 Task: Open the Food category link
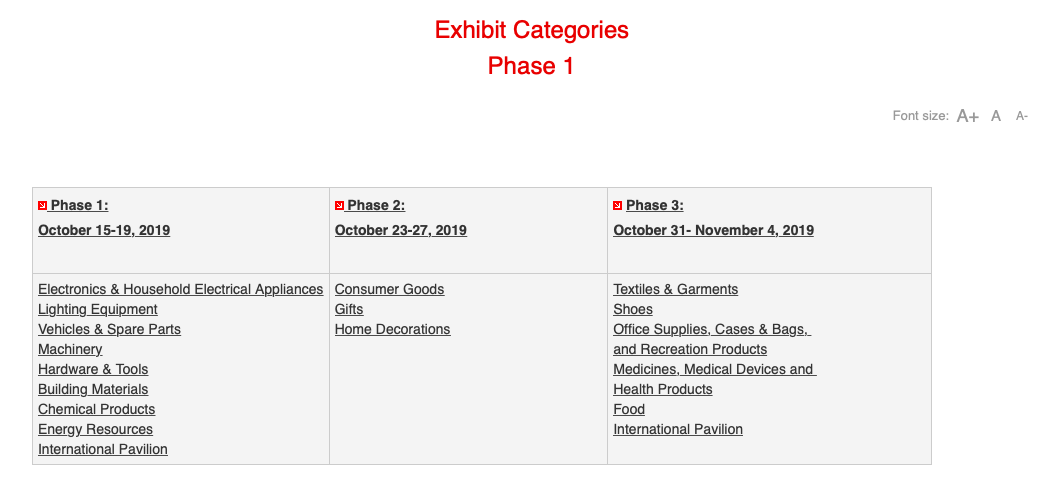629,409
